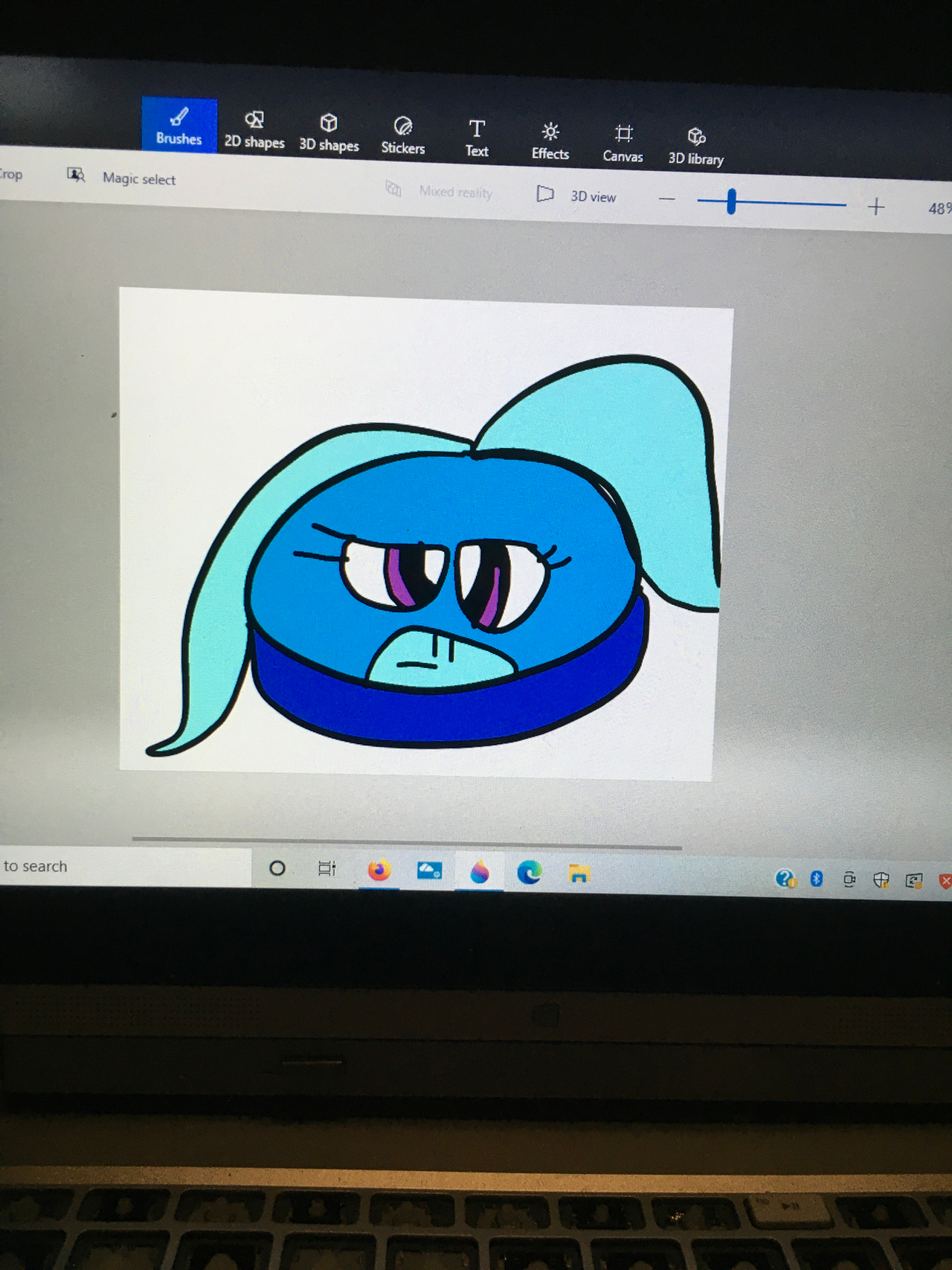This screenshot has width=952, height=1270.
Task: Click the monitor icon in system tray
Action: [914, 882]
